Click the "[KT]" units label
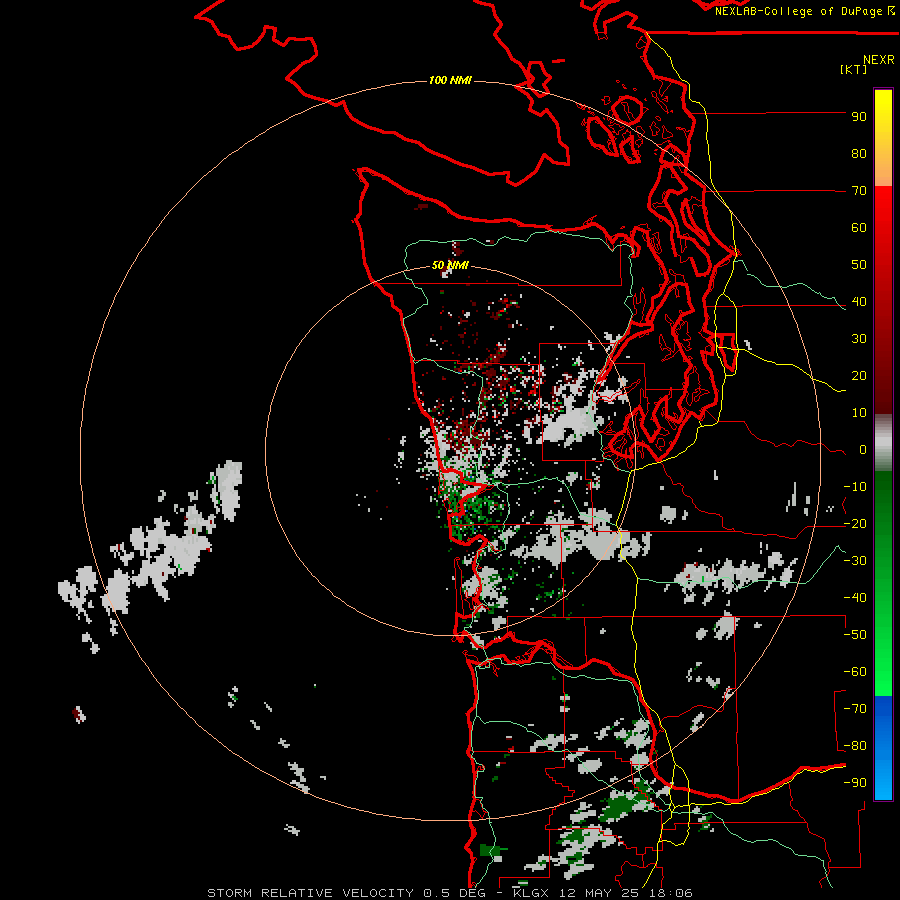The image size is (900, 900). (853, 69)
